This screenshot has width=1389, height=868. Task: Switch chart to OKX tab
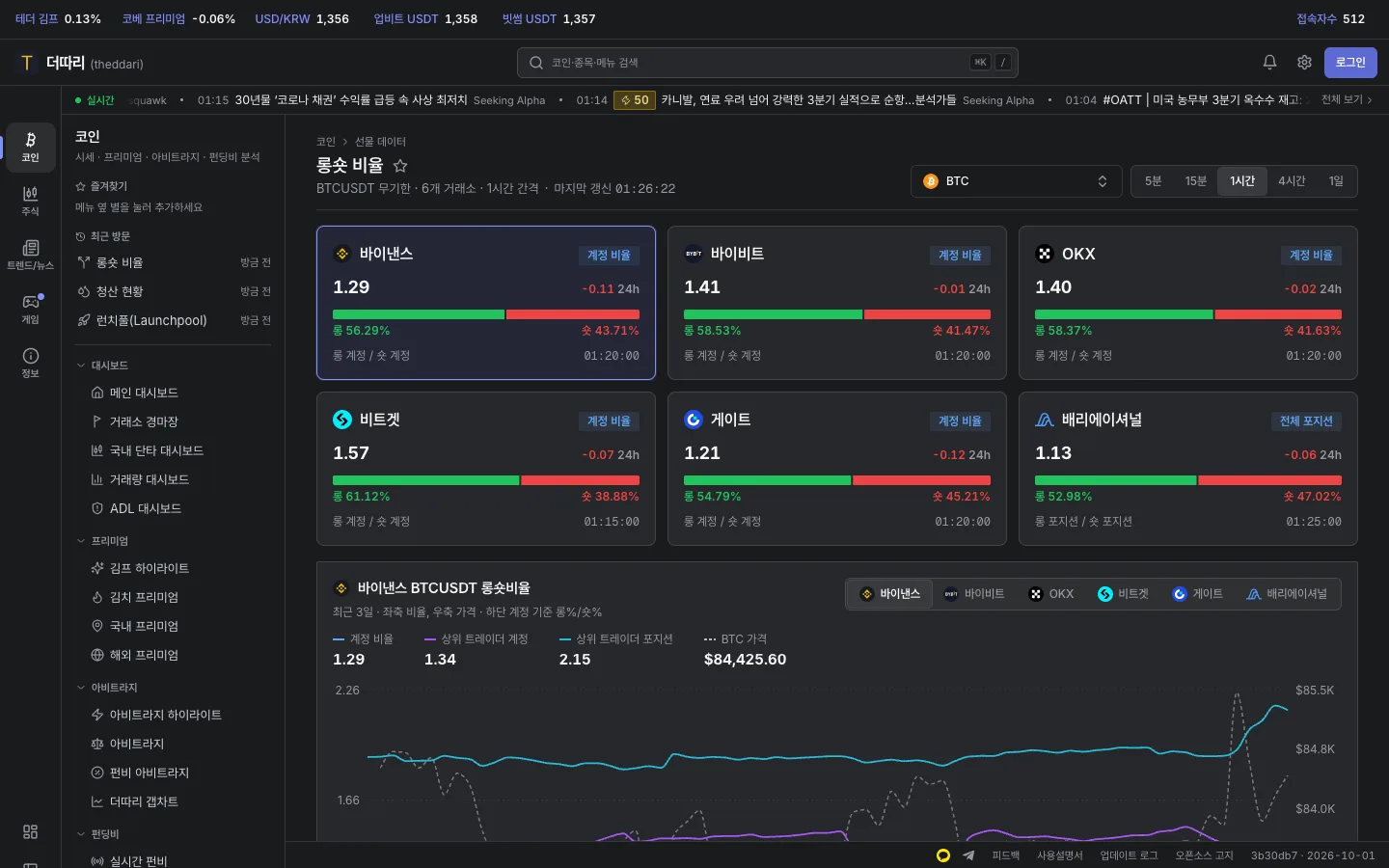(1051, 594)
